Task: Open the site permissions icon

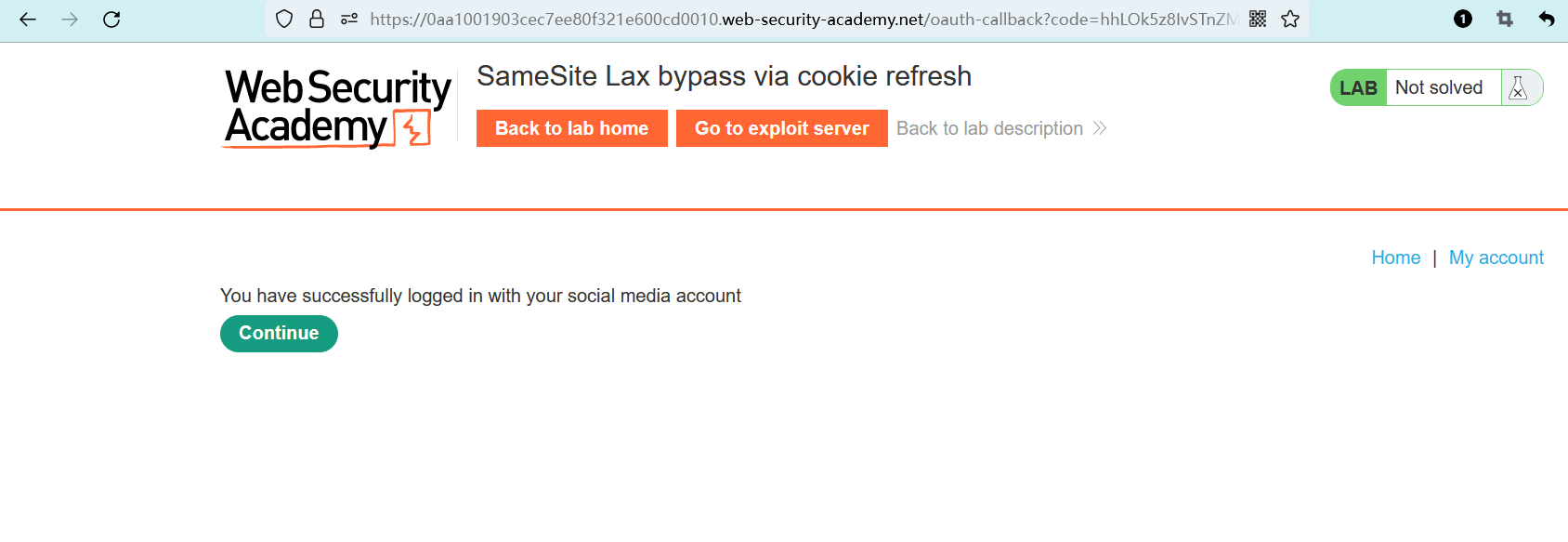Action: coord(349,19)
